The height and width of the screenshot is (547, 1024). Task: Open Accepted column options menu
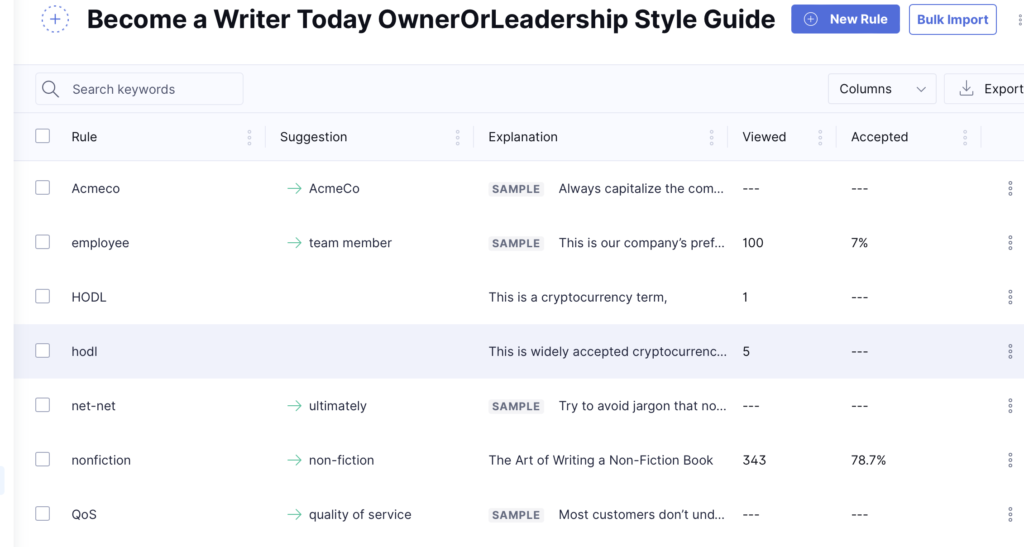[965, 137]
